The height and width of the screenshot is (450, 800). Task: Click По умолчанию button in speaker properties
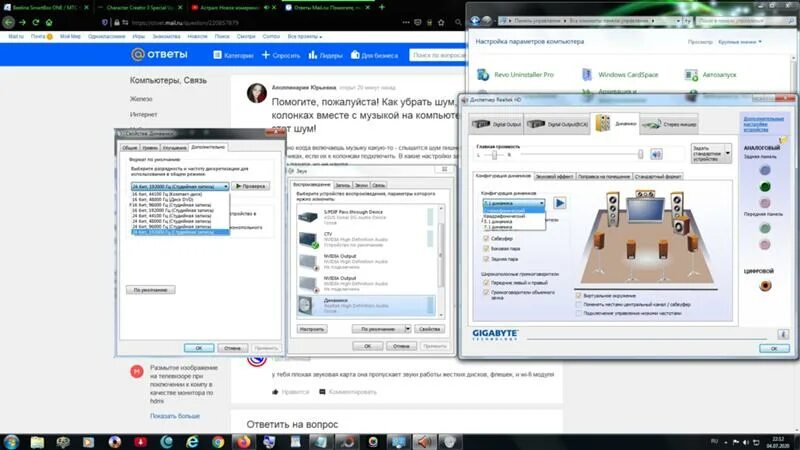point(151,290)
